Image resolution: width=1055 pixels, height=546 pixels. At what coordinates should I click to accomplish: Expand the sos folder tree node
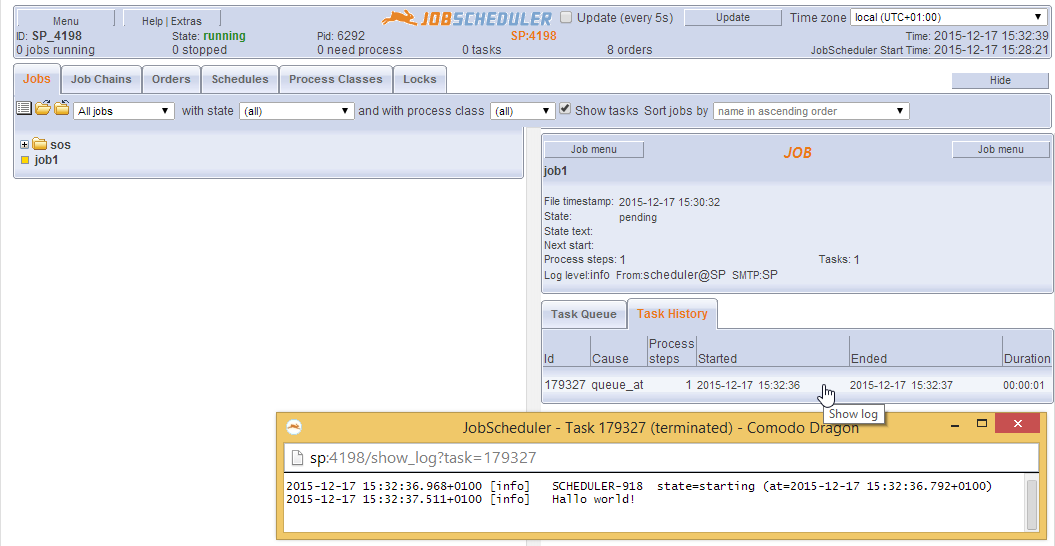point(25,144)
